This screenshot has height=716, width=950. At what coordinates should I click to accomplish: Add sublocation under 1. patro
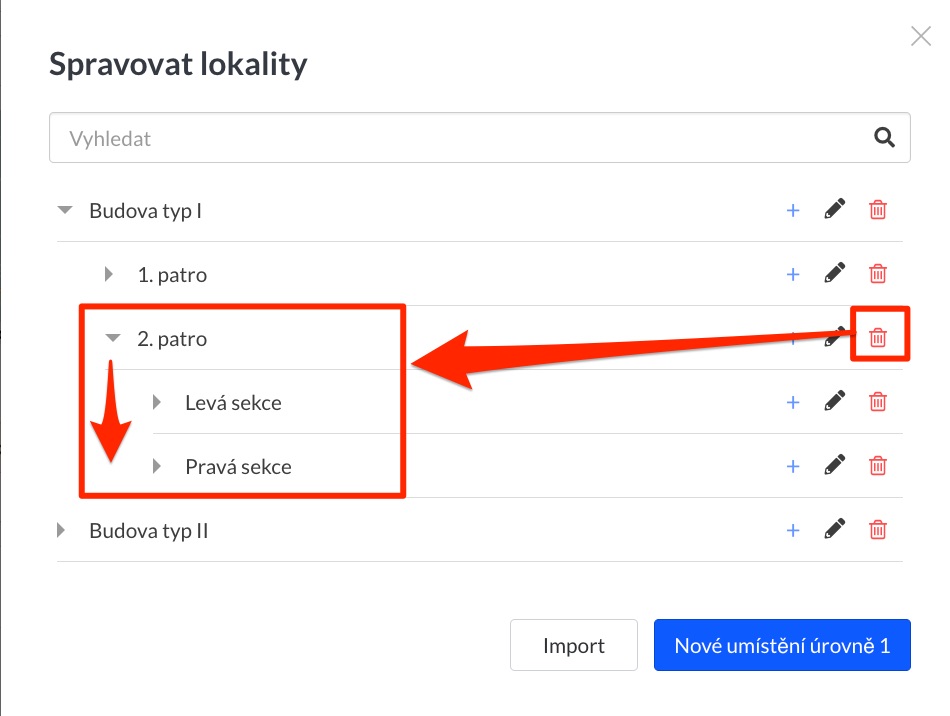point(792,274)
